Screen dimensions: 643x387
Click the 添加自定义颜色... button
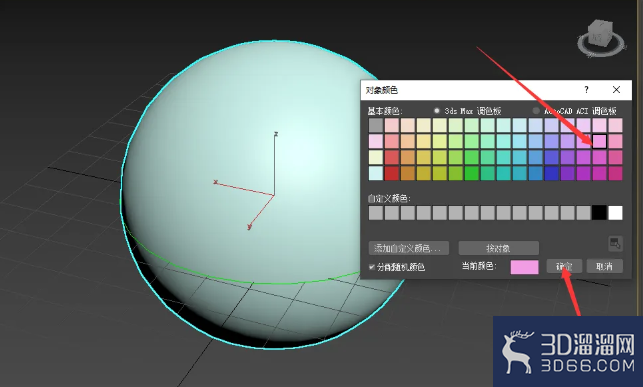[408, 248]
